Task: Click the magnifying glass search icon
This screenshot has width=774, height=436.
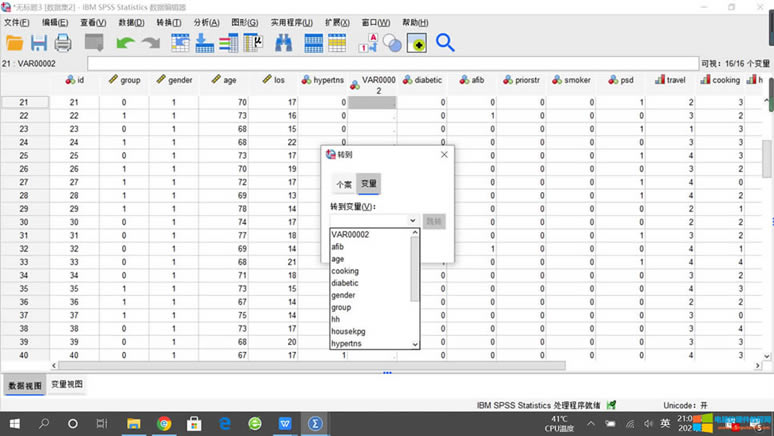Action: point(445,43)
